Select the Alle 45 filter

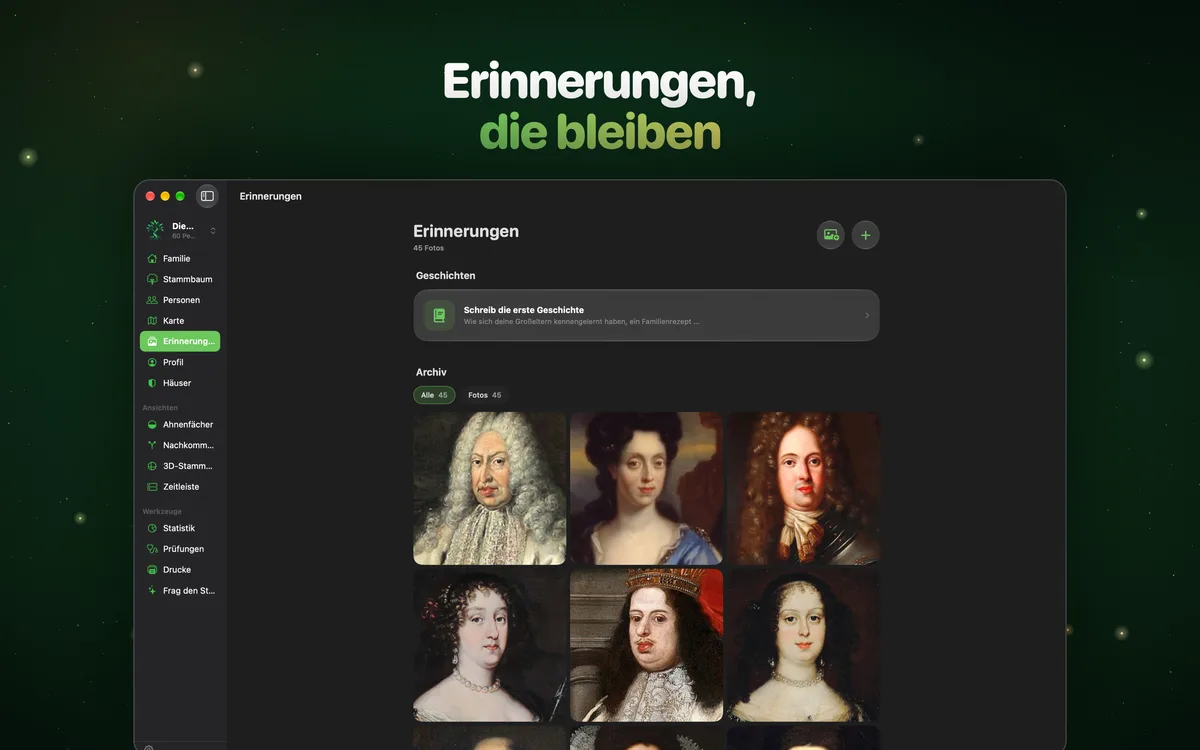(434, 395)
